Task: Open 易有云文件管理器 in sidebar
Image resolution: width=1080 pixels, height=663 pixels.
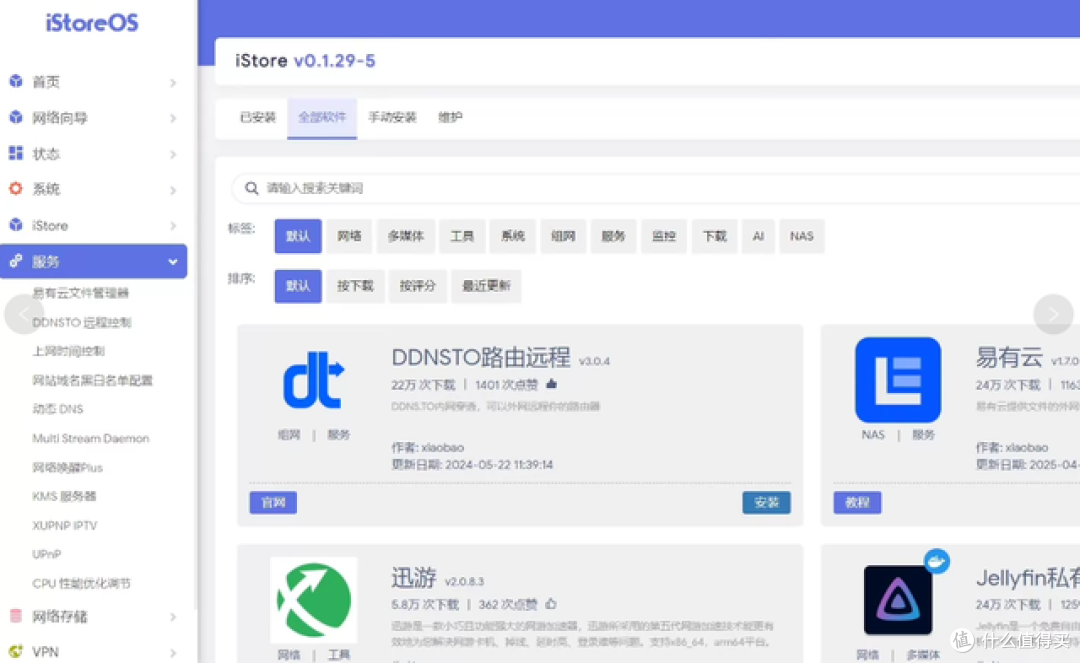Action: 81,293
